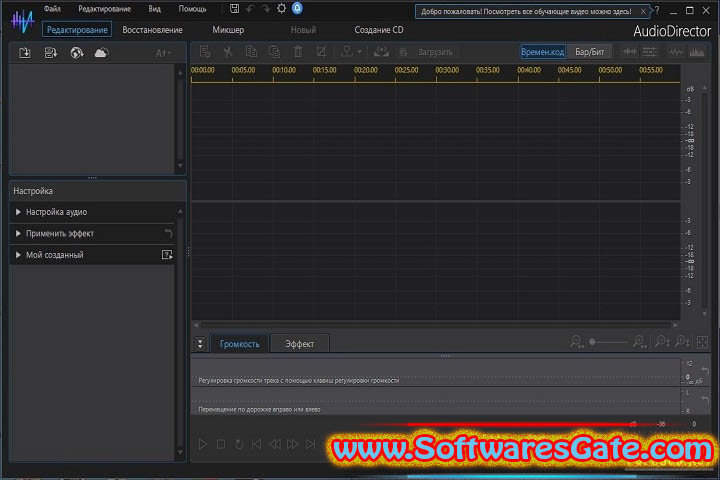
Task: Click the preset icon beside 'Мой созданный'
Action: [167, 254]
